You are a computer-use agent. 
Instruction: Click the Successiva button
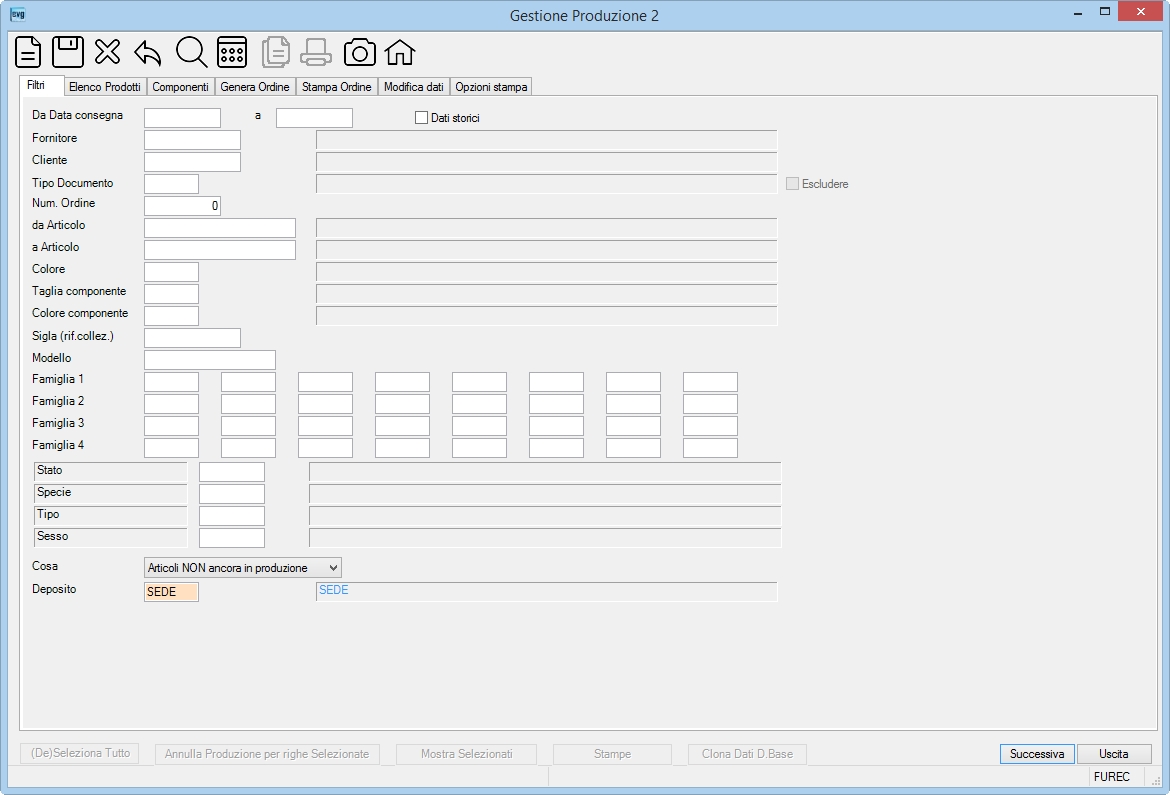click(x=1037, y=754)
